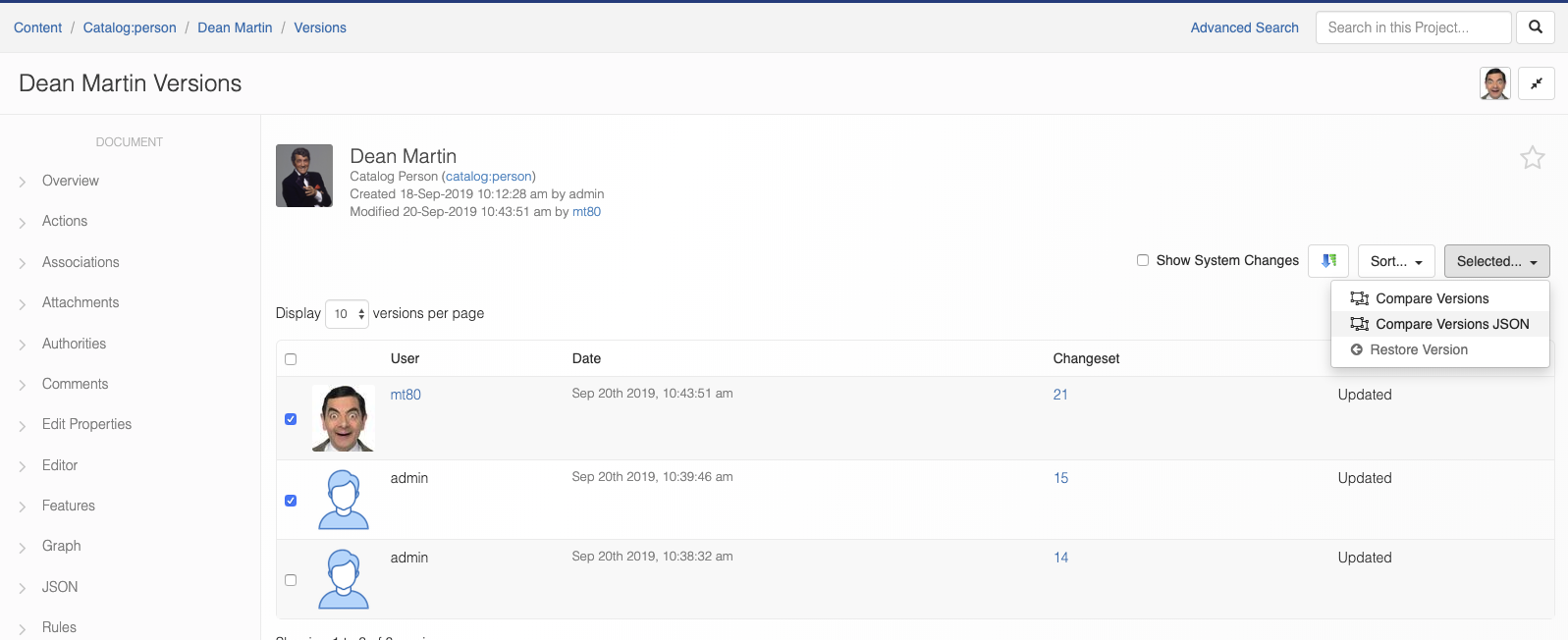Image resolution: width=1568 pixels, height=640 pixels.
Task: Enable Show System Changes checkbox
Action: 1143,260
